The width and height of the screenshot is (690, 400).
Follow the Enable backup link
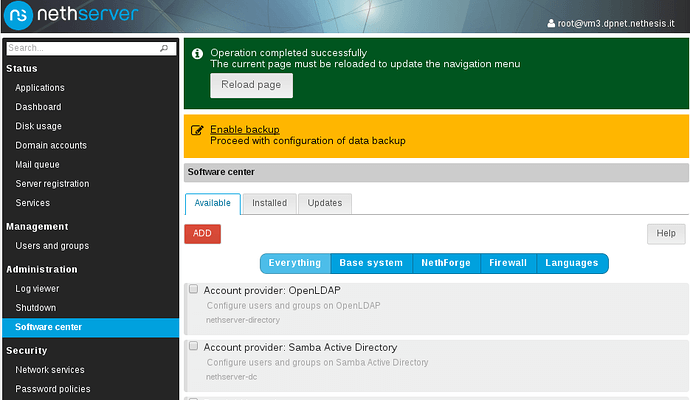[245, 129]
